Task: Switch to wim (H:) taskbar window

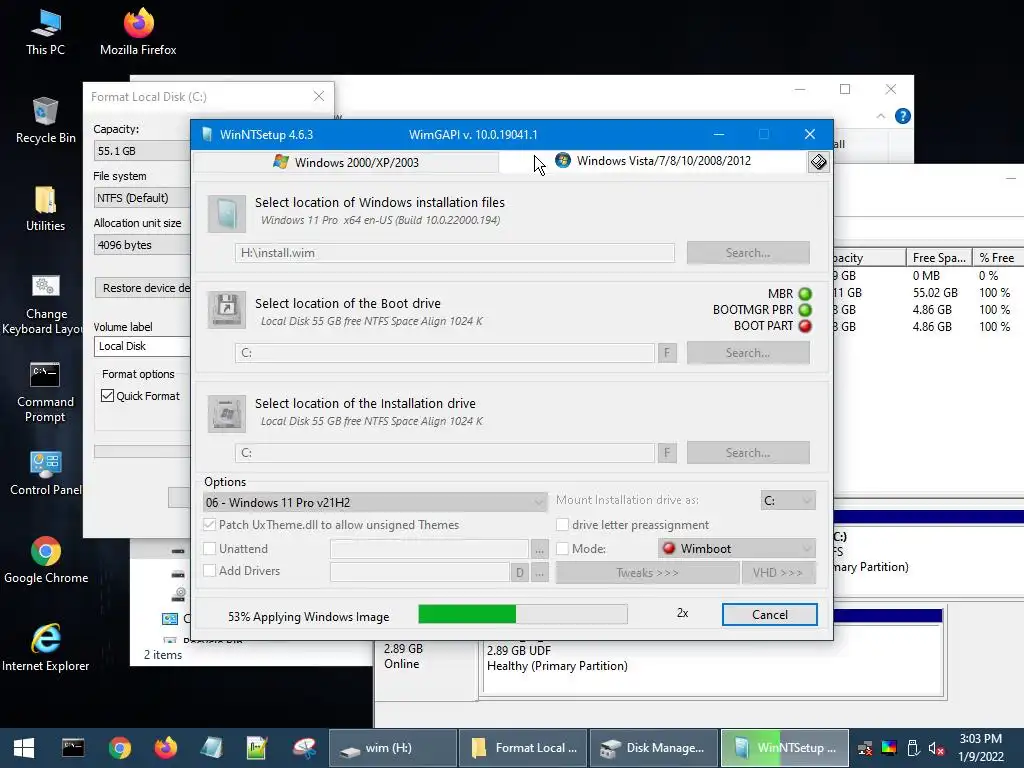Action: click(x=392, y=748)
